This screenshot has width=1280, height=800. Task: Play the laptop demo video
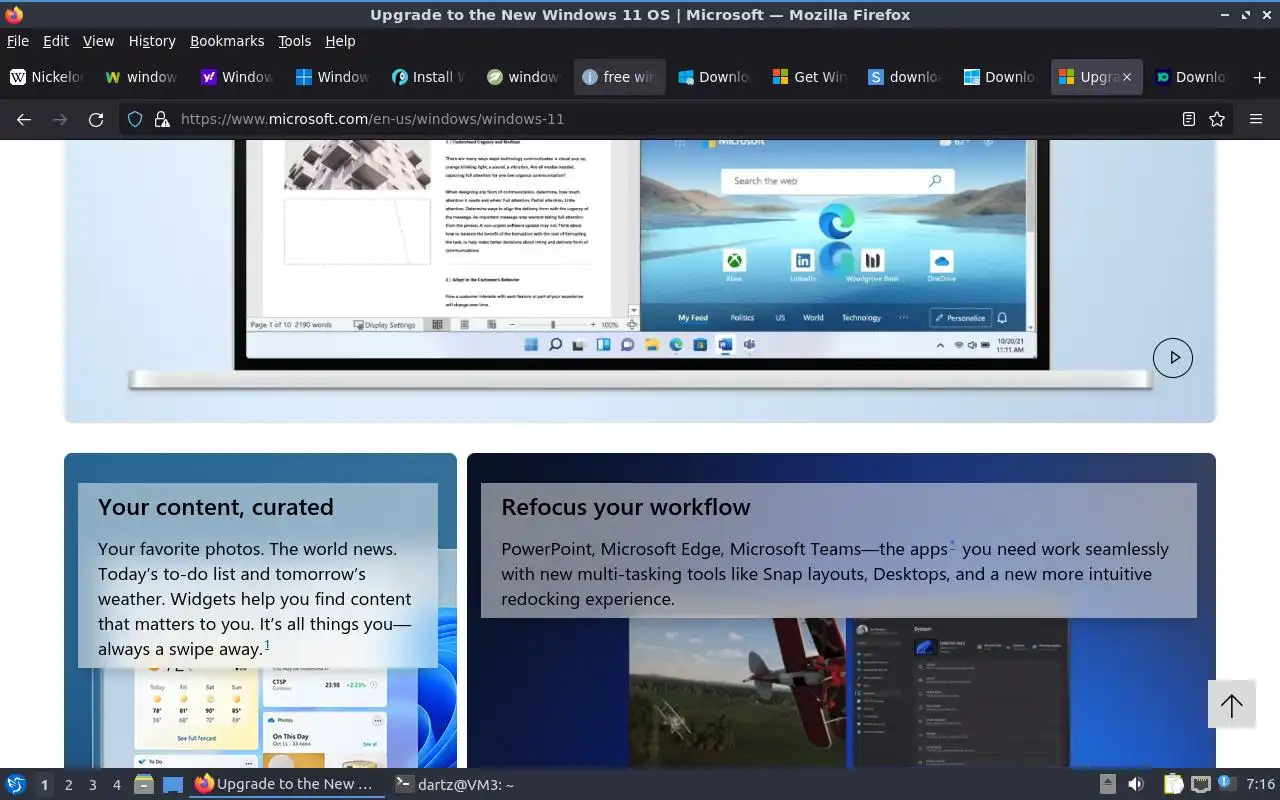click(1173, 358)
